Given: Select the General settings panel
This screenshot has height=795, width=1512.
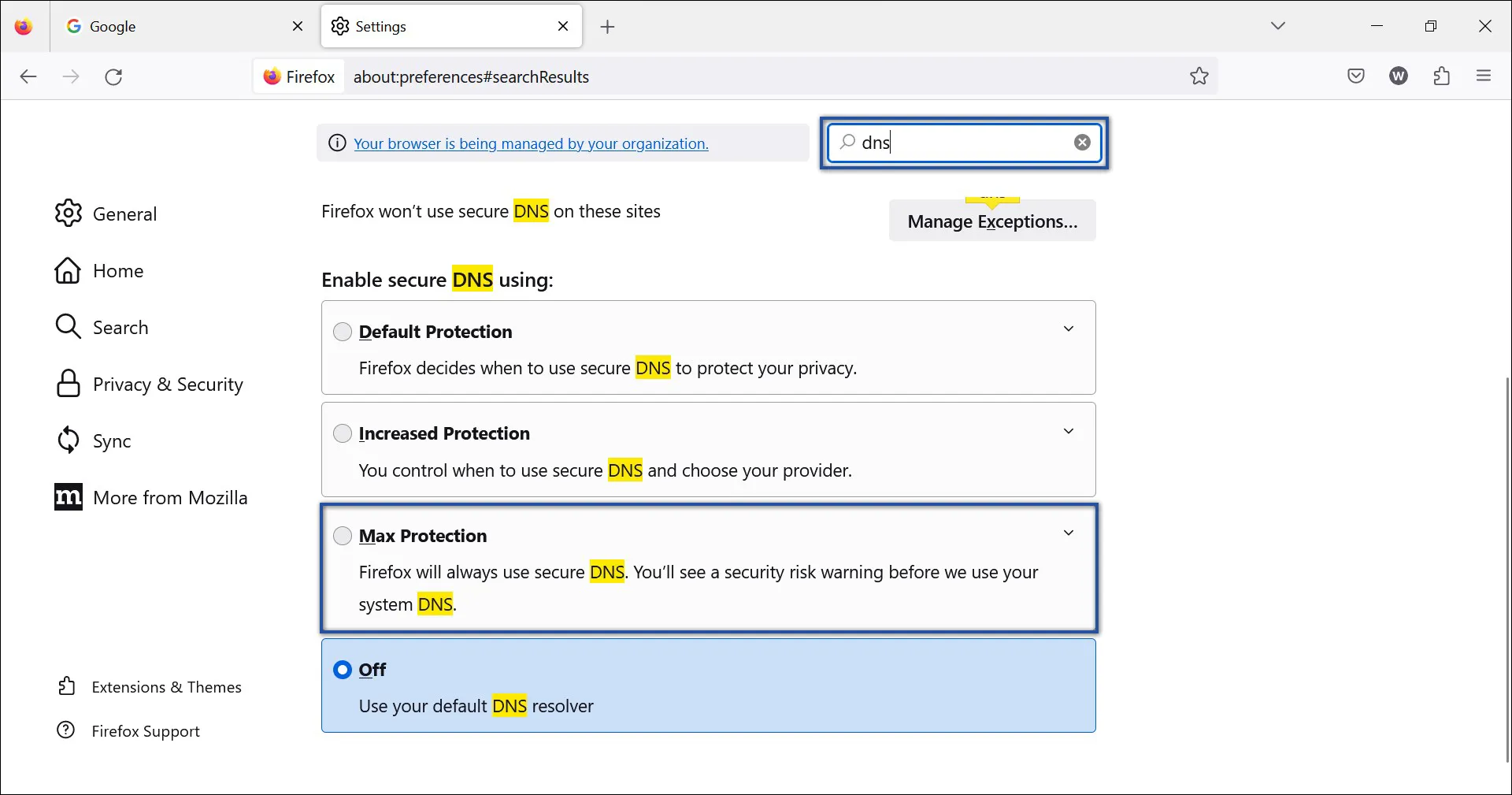Looking at the screenshot, I should [x=124, y=213].
